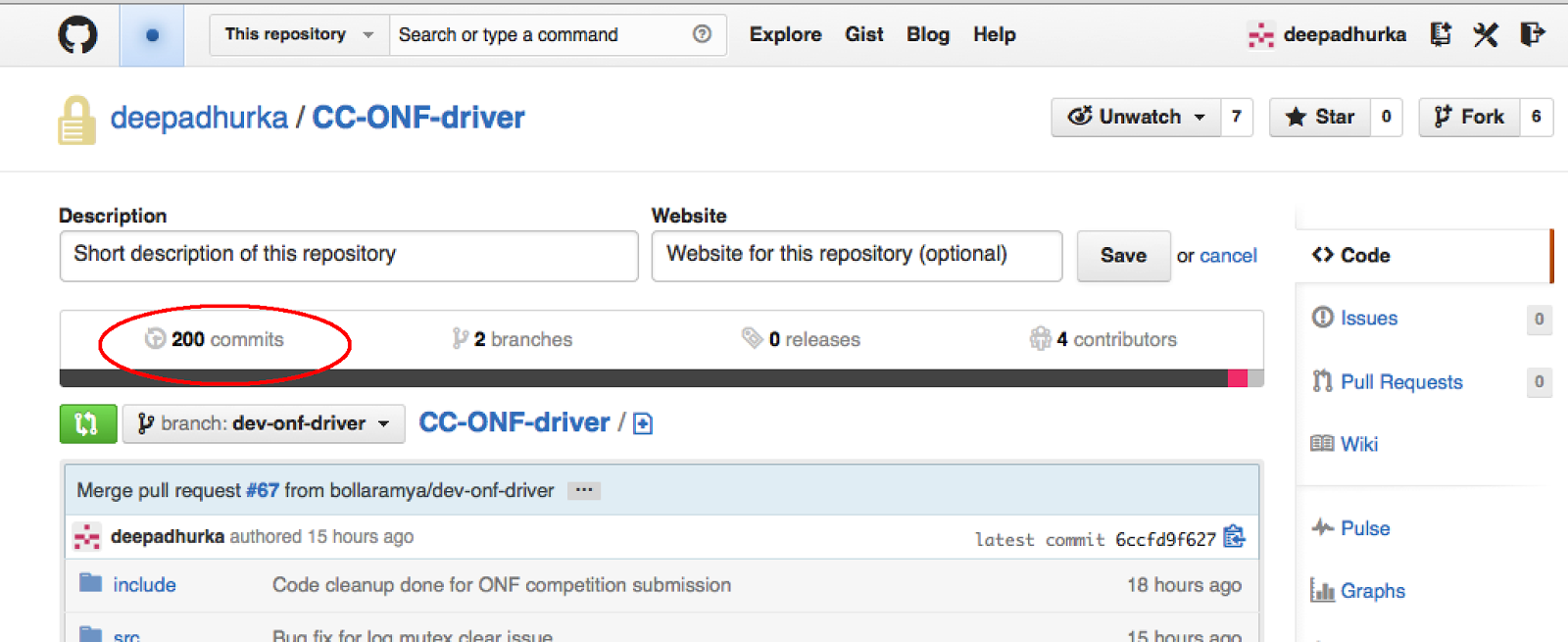Click the private repository lock icon
The height and width of the screenshot is (642, 1568).
pos(76,120)
